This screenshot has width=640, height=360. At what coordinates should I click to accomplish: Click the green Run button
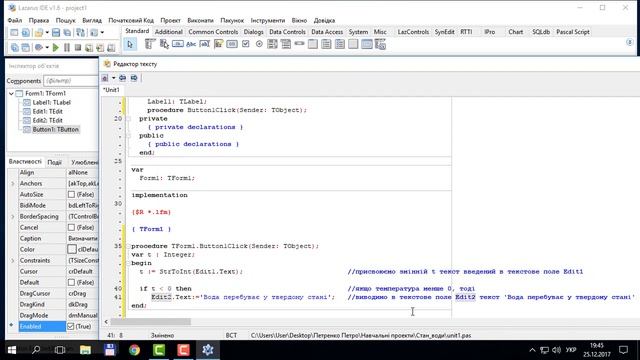pyautogui.click(x=56, y=48)
